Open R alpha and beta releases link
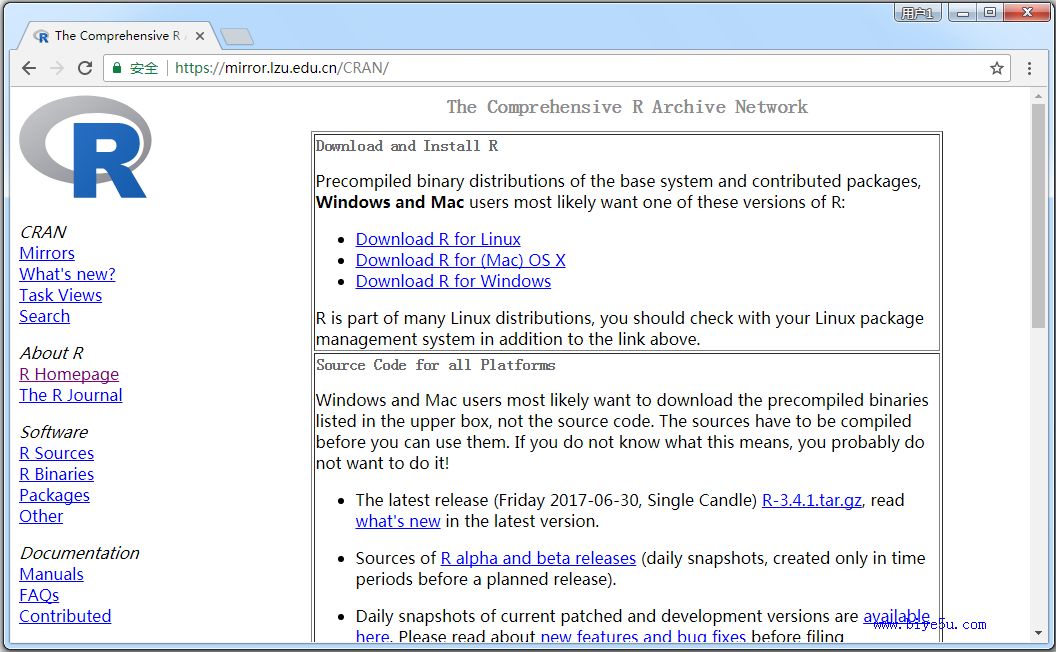The image size is (1056, 652). [538, 558]
